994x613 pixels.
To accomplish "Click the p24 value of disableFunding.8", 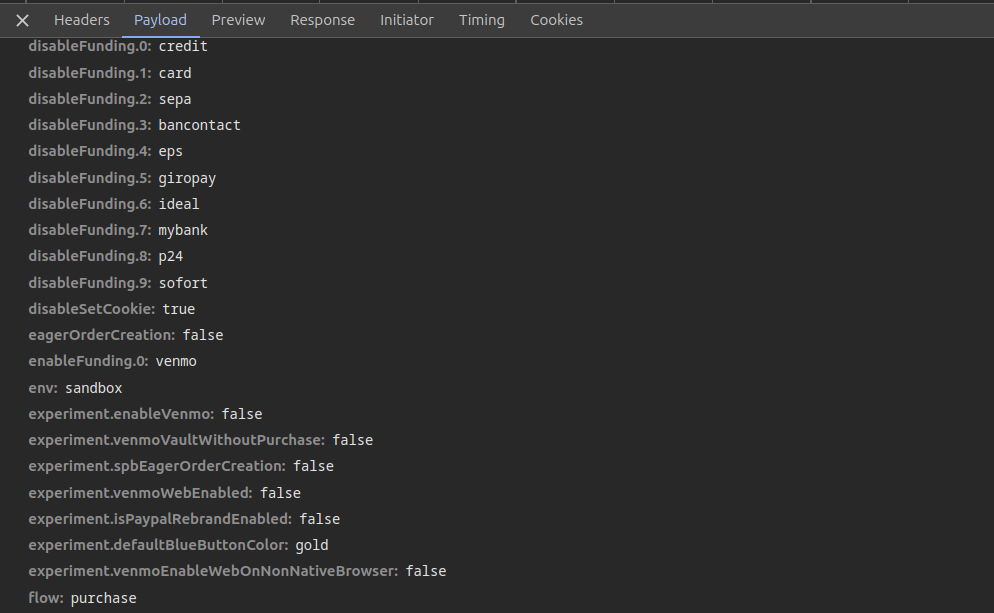I will (x=170, y=255).
